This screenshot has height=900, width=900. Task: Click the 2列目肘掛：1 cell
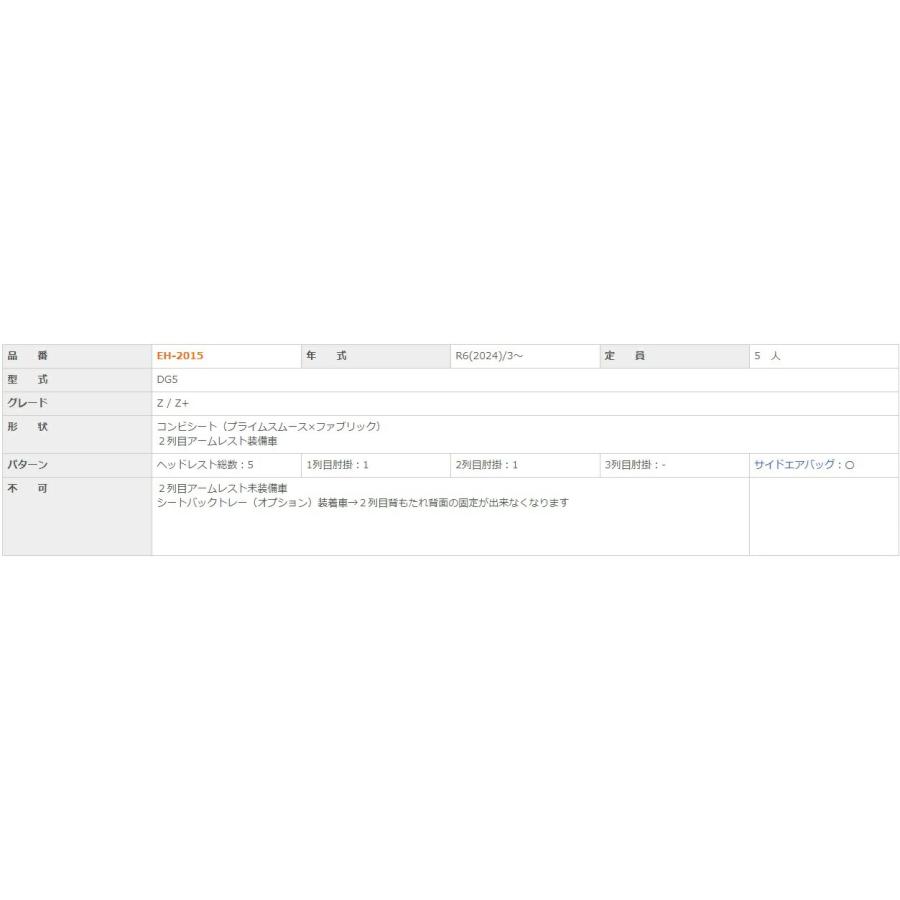pyautogui.click(x=487, y=465)
